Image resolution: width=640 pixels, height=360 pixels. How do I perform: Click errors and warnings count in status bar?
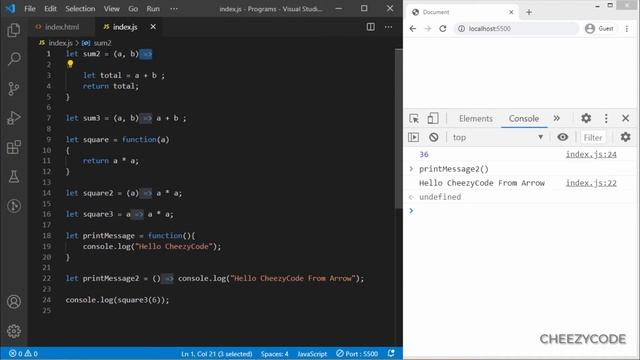coord(23,353)
